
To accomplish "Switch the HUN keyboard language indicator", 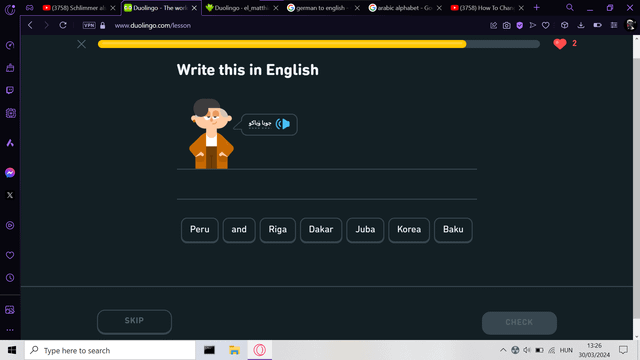I will pyautogui.click(x=566, y=350).
